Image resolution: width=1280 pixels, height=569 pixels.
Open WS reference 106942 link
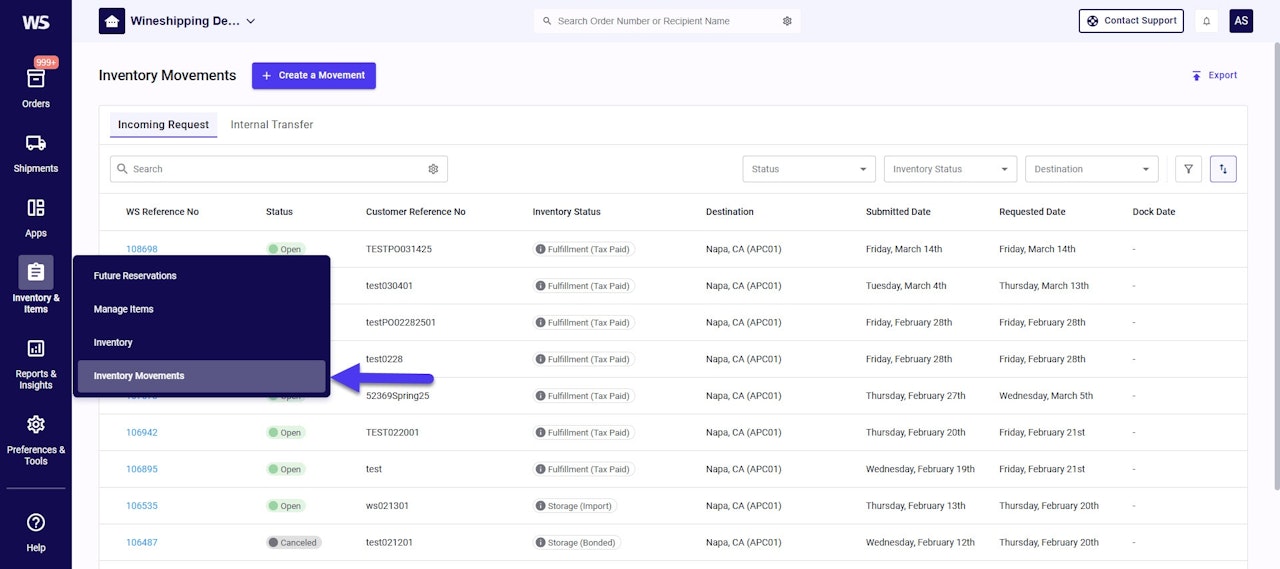click(x=141, y=433)
